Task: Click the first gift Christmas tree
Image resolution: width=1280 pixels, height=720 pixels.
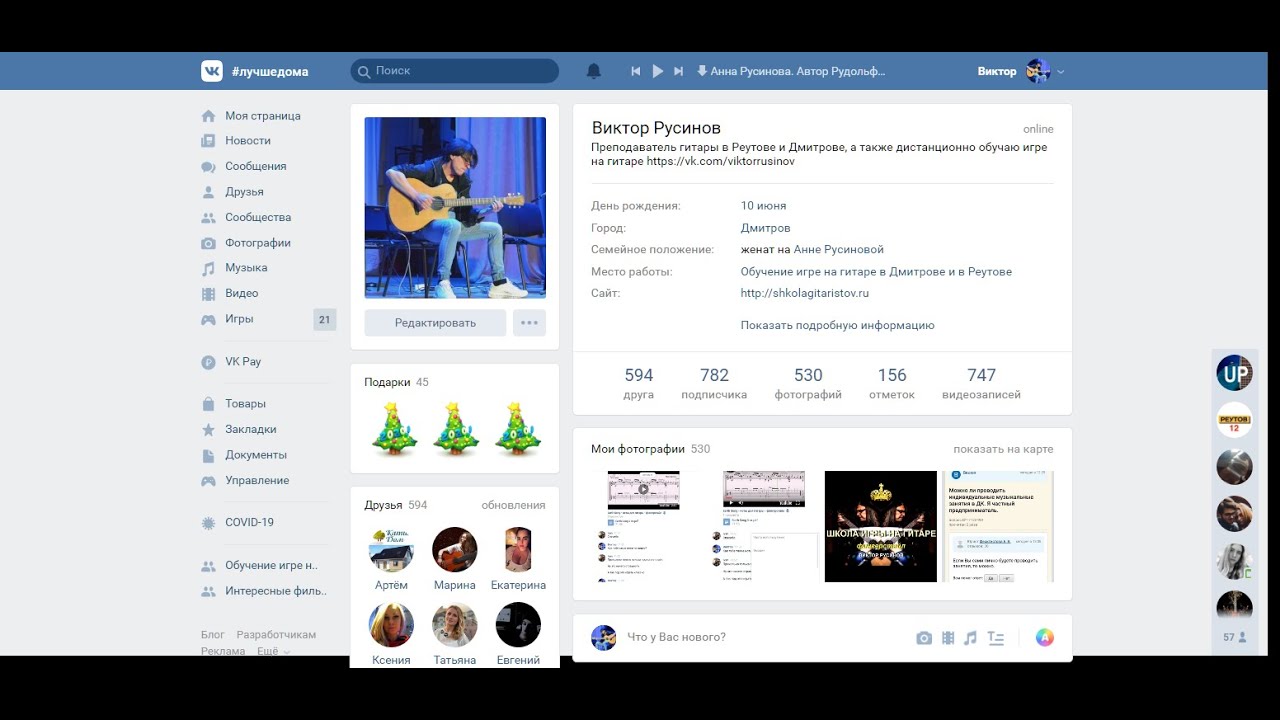Action: click(x=394, y=429)
